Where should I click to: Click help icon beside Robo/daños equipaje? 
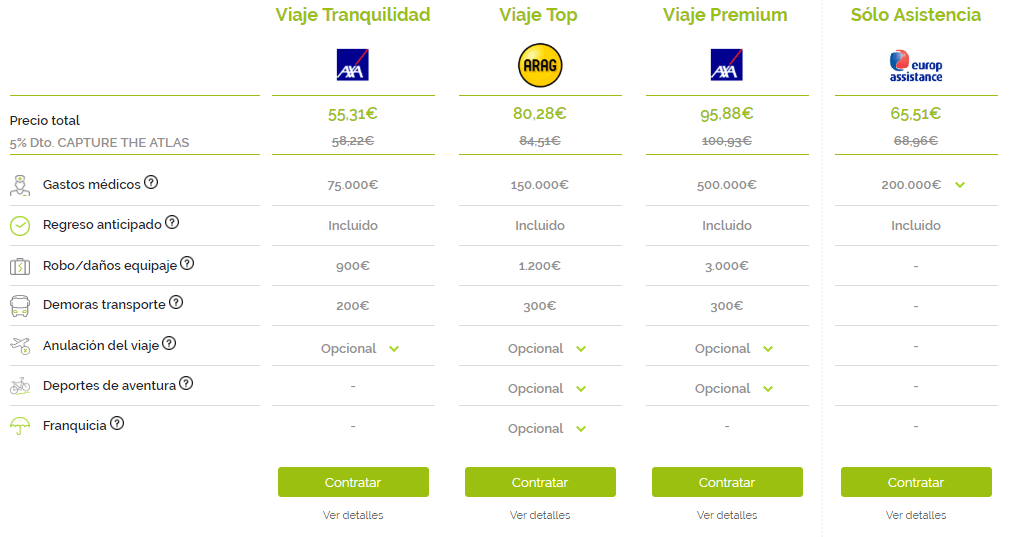187,263
